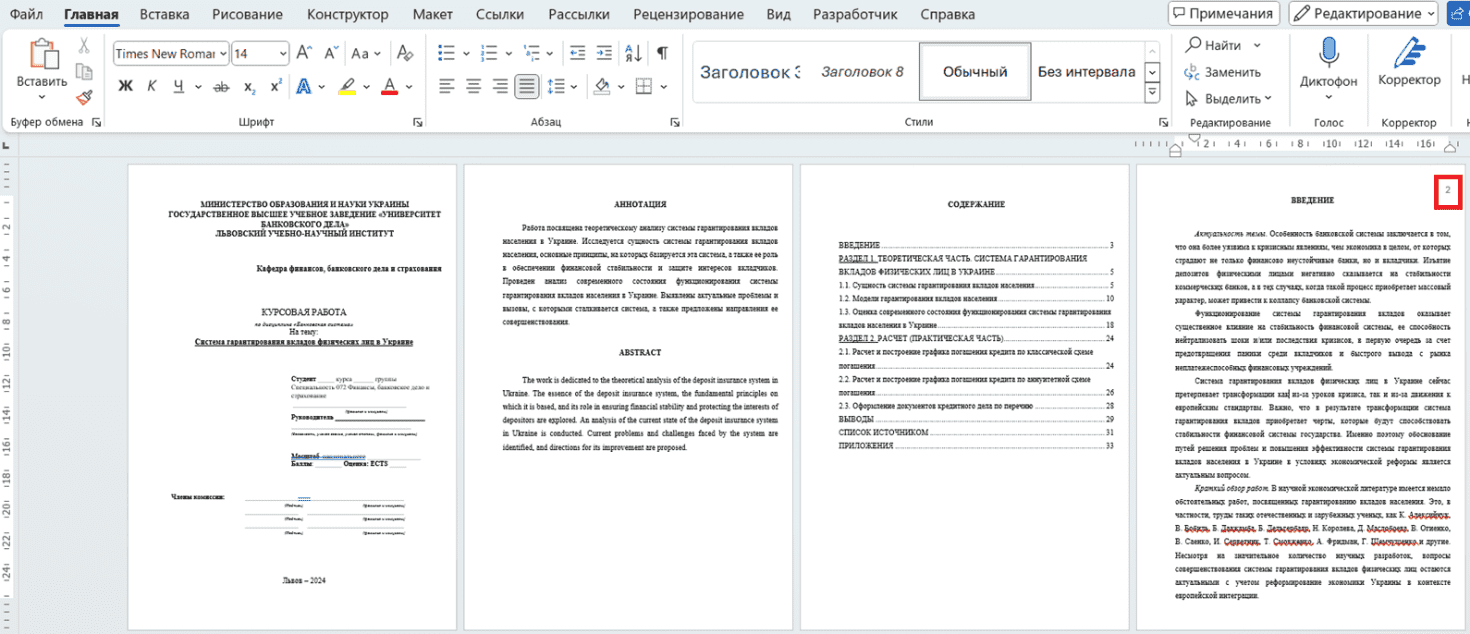Click the line spacing icon
Screen dimensions: 1470x634
pyautogui.click(x=555, y=86)
